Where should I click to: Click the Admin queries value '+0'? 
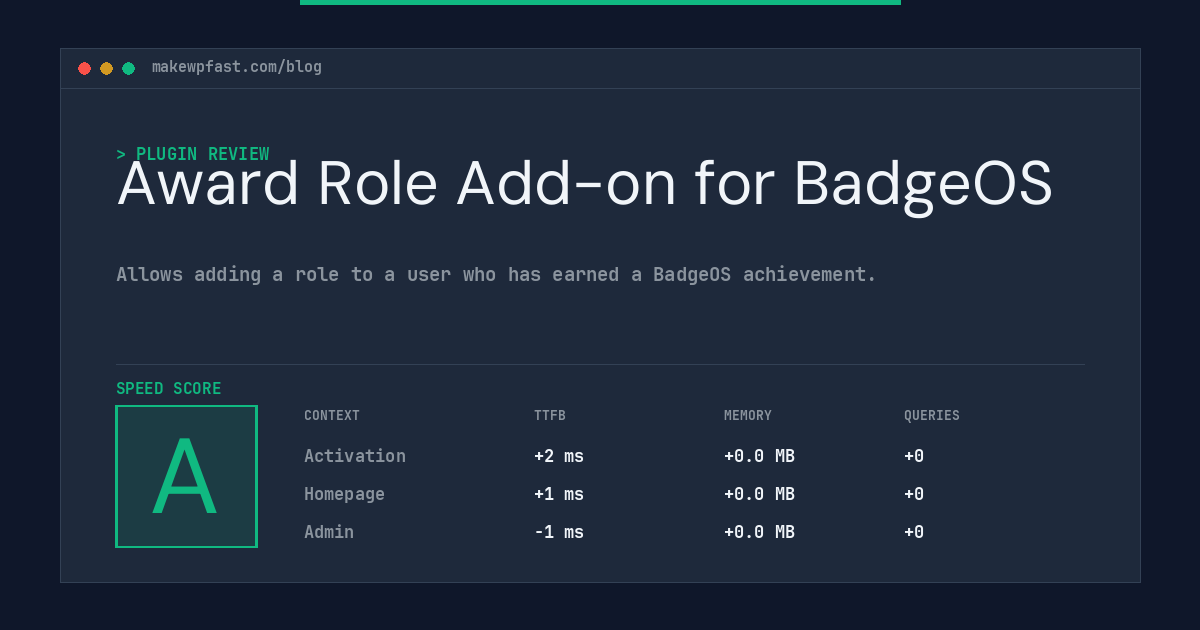[914, 532]
